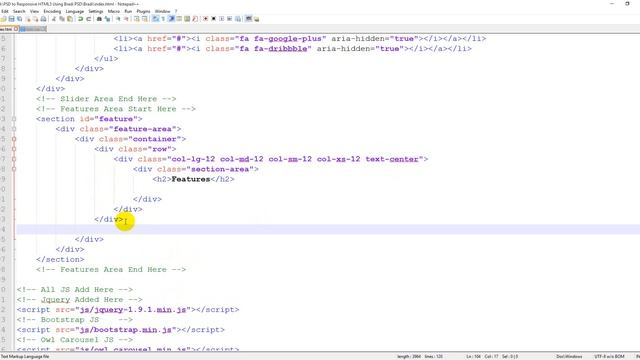Screen dimensions: 640x360
Task: Click the Undo arrow icon
Action: [x=80, y=19]
